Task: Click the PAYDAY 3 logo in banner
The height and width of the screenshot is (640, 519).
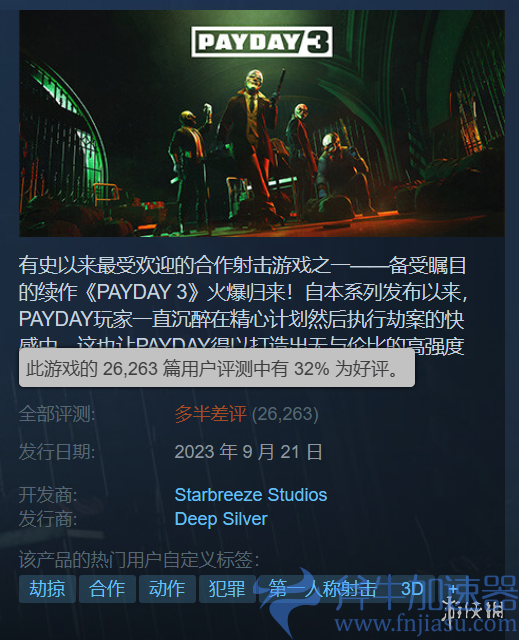Action: pyautogui.click(x=262, y=42)
